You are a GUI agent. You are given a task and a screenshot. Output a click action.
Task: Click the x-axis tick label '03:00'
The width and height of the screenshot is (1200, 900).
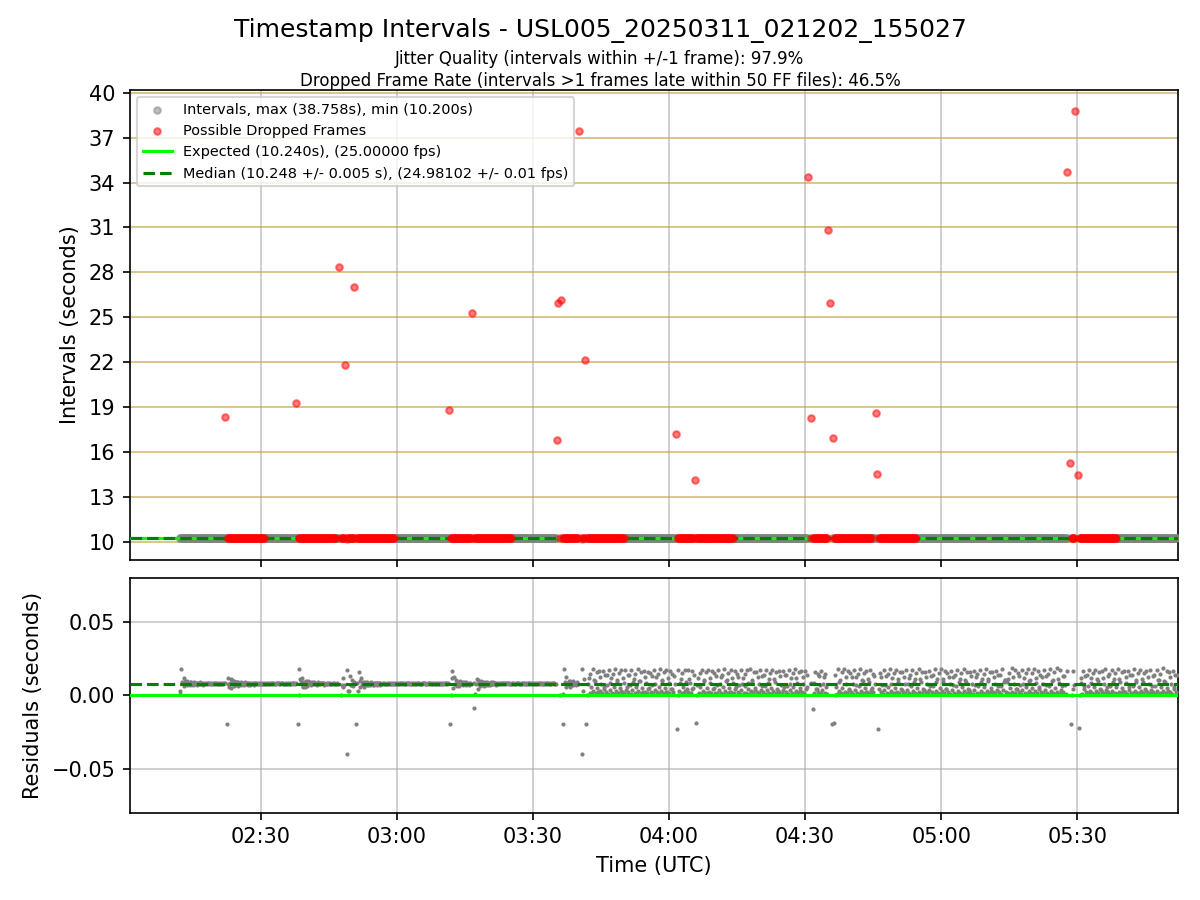click(x=397, y=836)
